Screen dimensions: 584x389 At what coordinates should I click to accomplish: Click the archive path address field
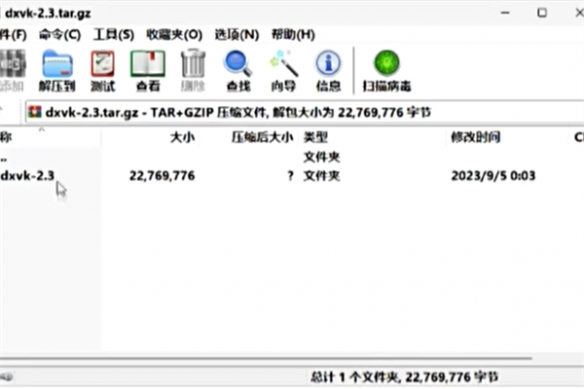click(x=305, y=112)
